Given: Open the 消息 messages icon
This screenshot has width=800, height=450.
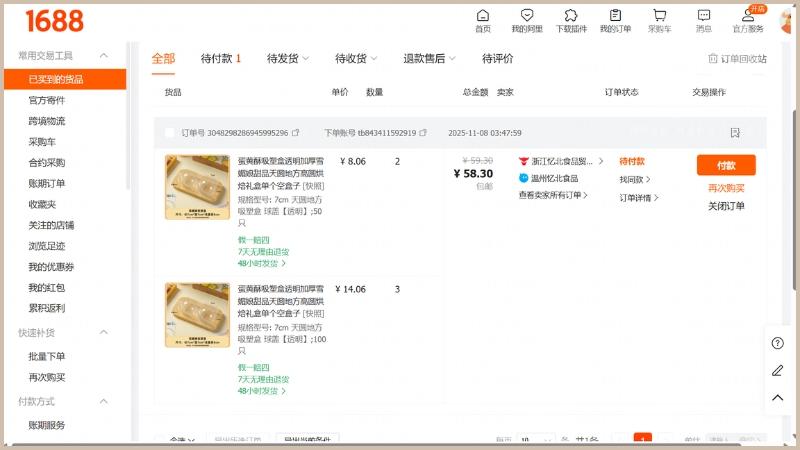Looking at the screenshot, I should coord(704,20).
